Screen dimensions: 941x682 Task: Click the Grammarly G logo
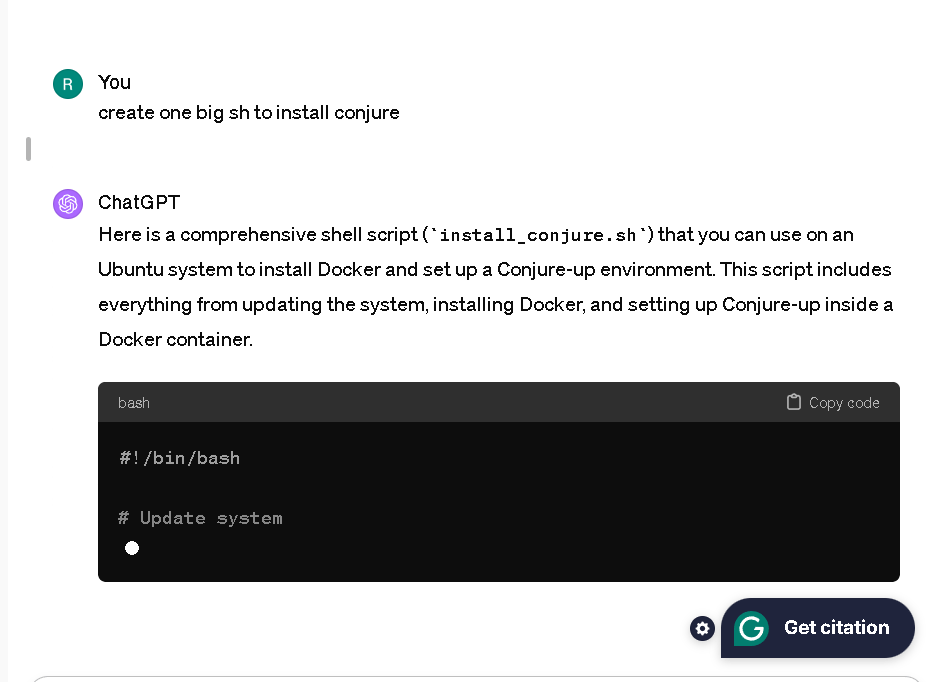point(751,628)
